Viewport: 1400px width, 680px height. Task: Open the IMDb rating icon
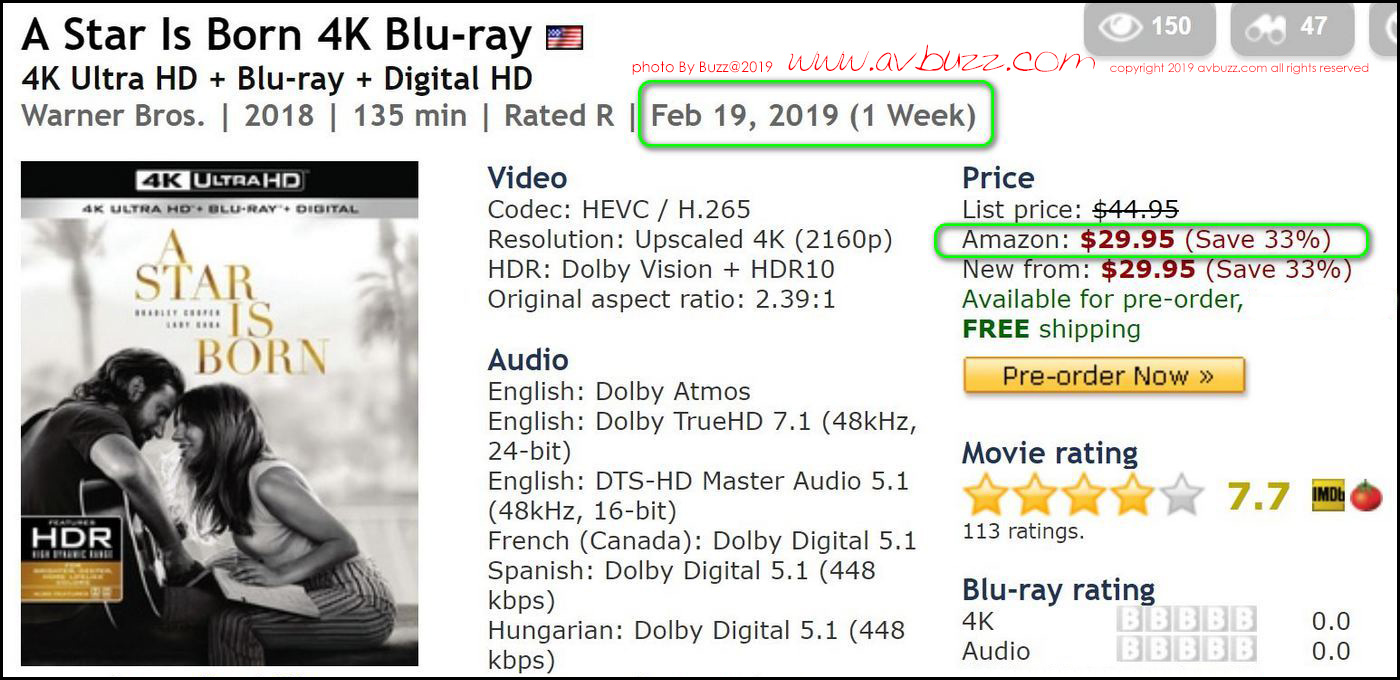click(x=1328, y=496)
